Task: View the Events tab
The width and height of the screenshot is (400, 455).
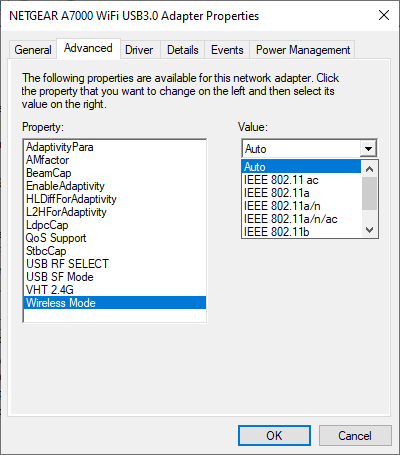Action: click(x=227, y=50)
